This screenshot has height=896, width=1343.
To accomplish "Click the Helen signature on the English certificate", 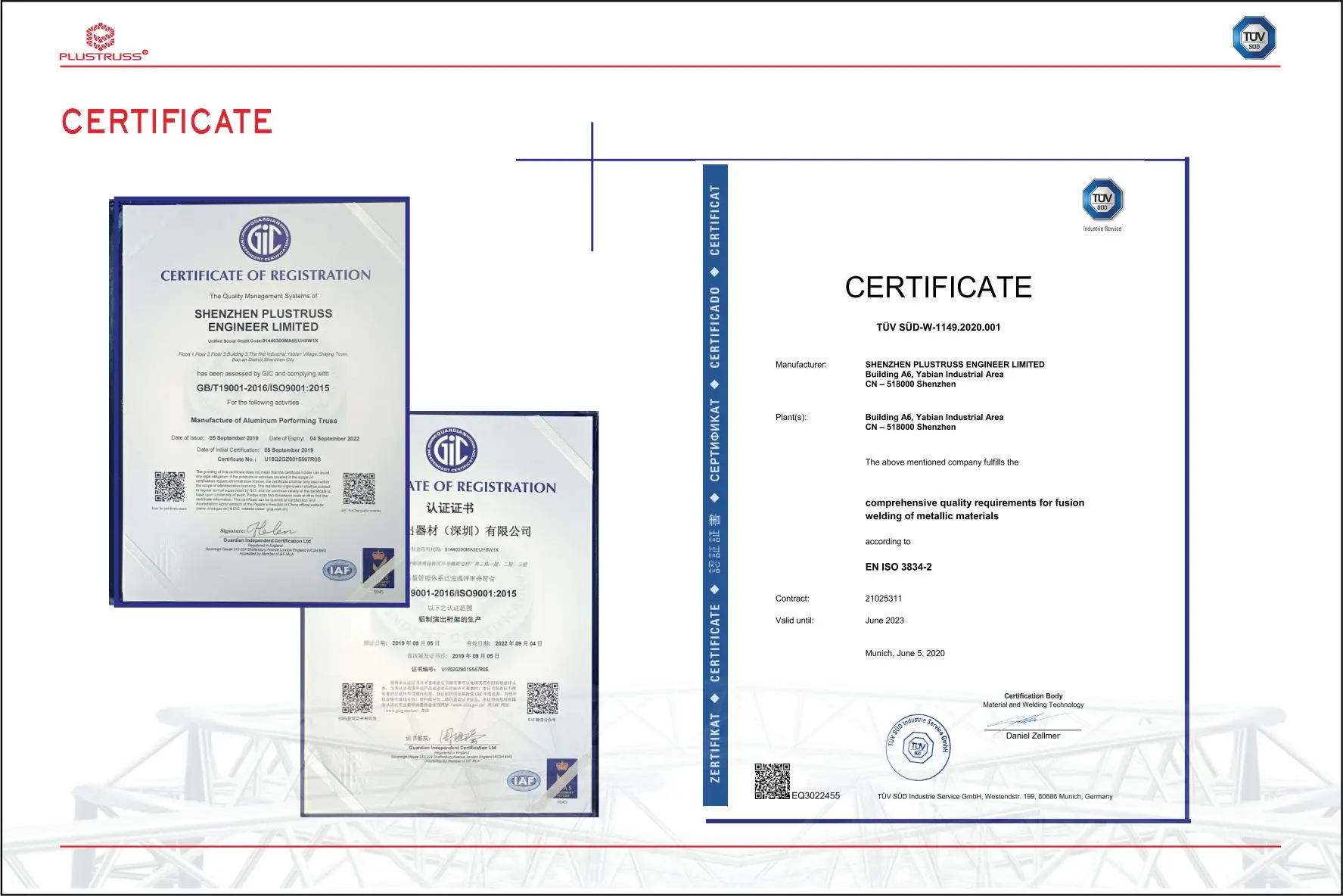I will coord(270,528).
